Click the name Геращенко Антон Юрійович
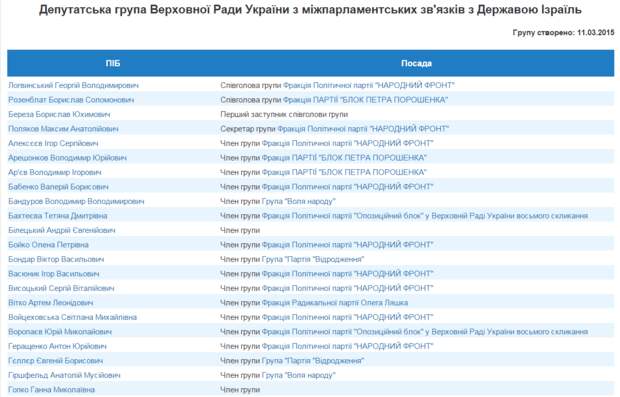This screenshot has width=620, height=397. tap(57, 346)
